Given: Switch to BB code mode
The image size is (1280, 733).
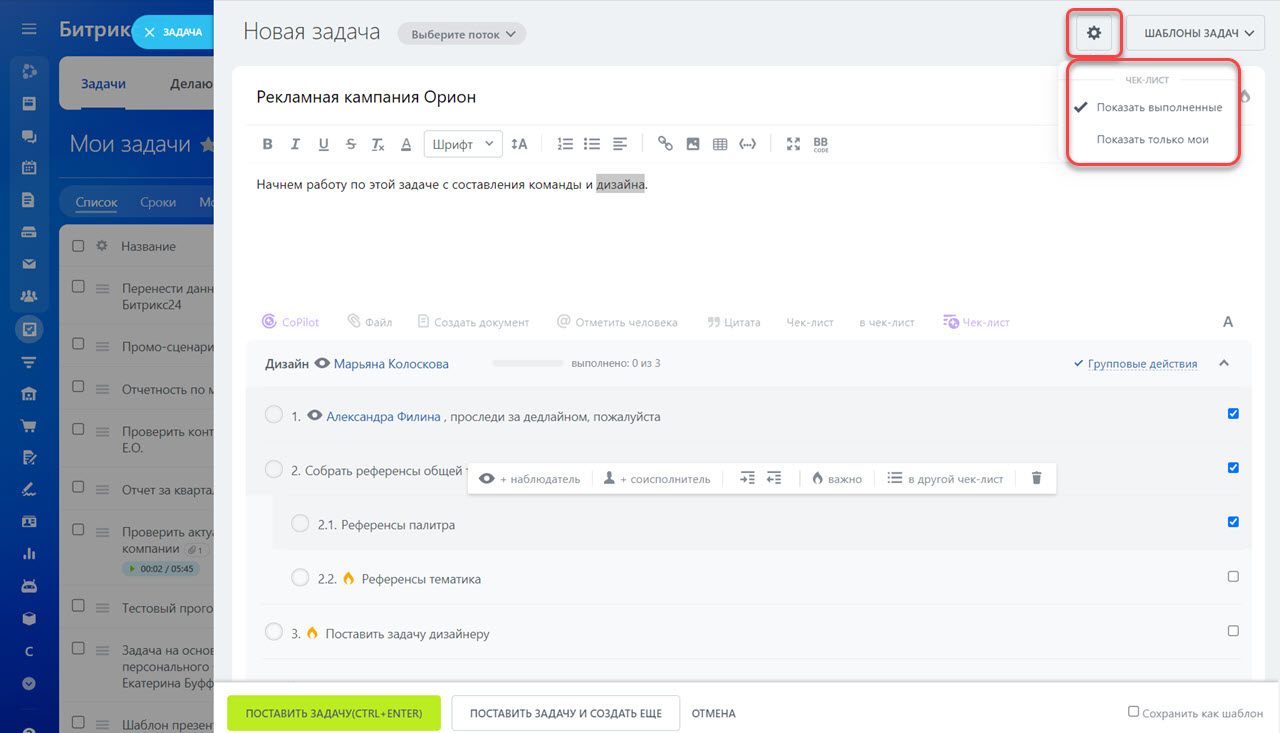Looking at the screenshot, I should pos(820,144).
